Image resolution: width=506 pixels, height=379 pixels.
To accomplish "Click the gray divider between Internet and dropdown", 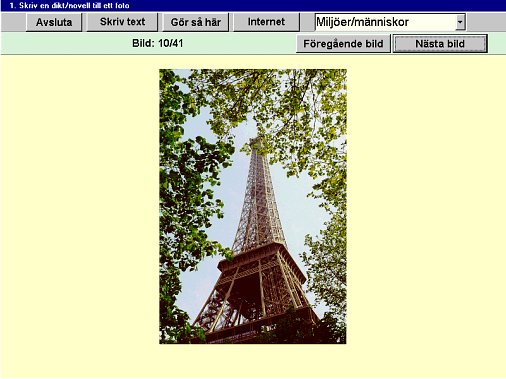I will pos(307,22).
